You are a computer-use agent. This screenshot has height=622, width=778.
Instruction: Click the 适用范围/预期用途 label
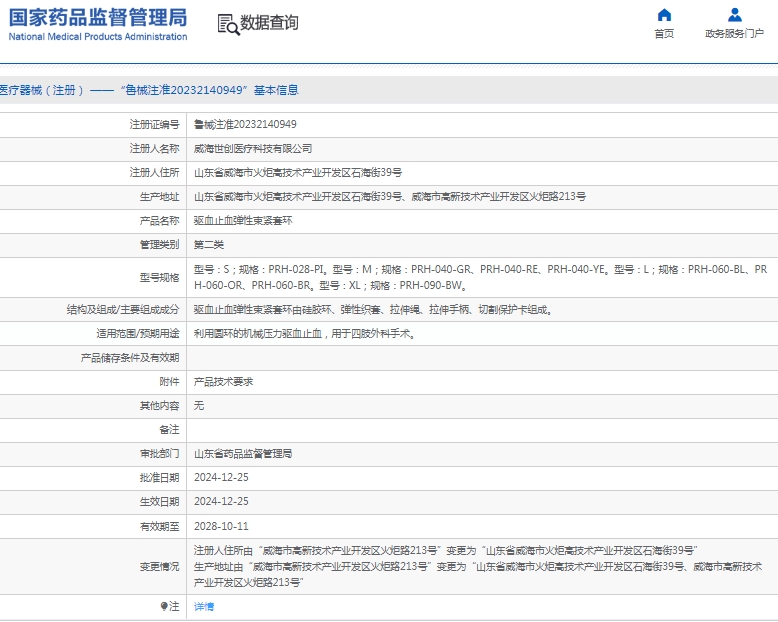click(x=138, y=334)
